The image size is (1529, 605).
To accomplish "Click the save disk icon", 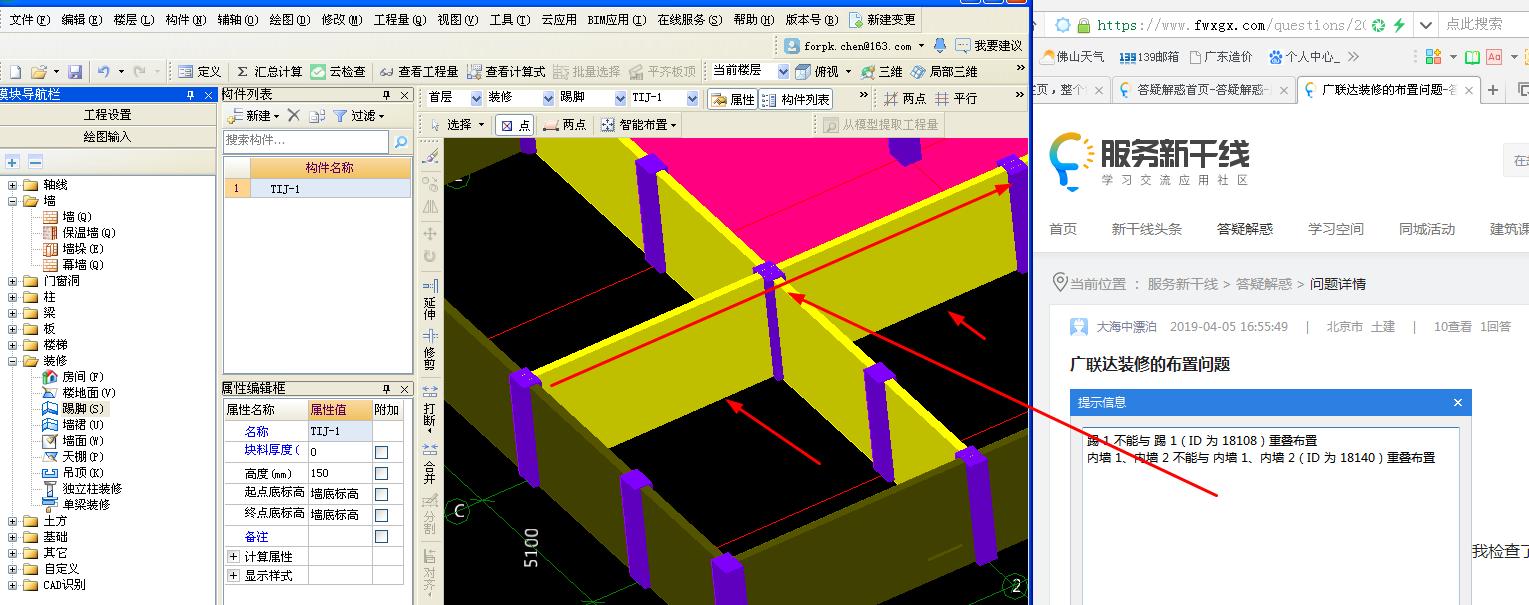I will coord(75,72).
